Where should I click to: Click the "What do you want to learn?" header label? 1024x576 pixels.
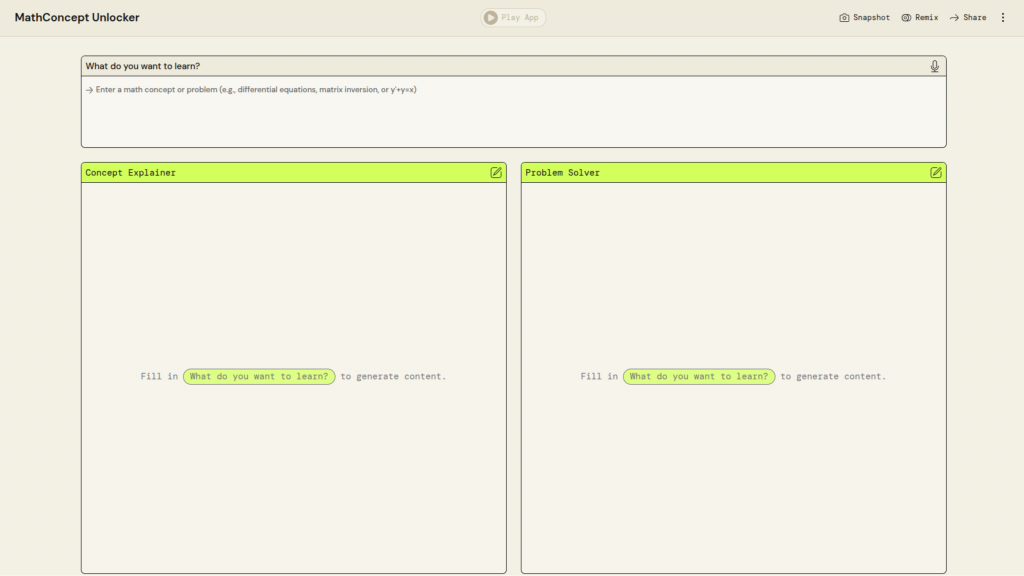pos(143,66)
